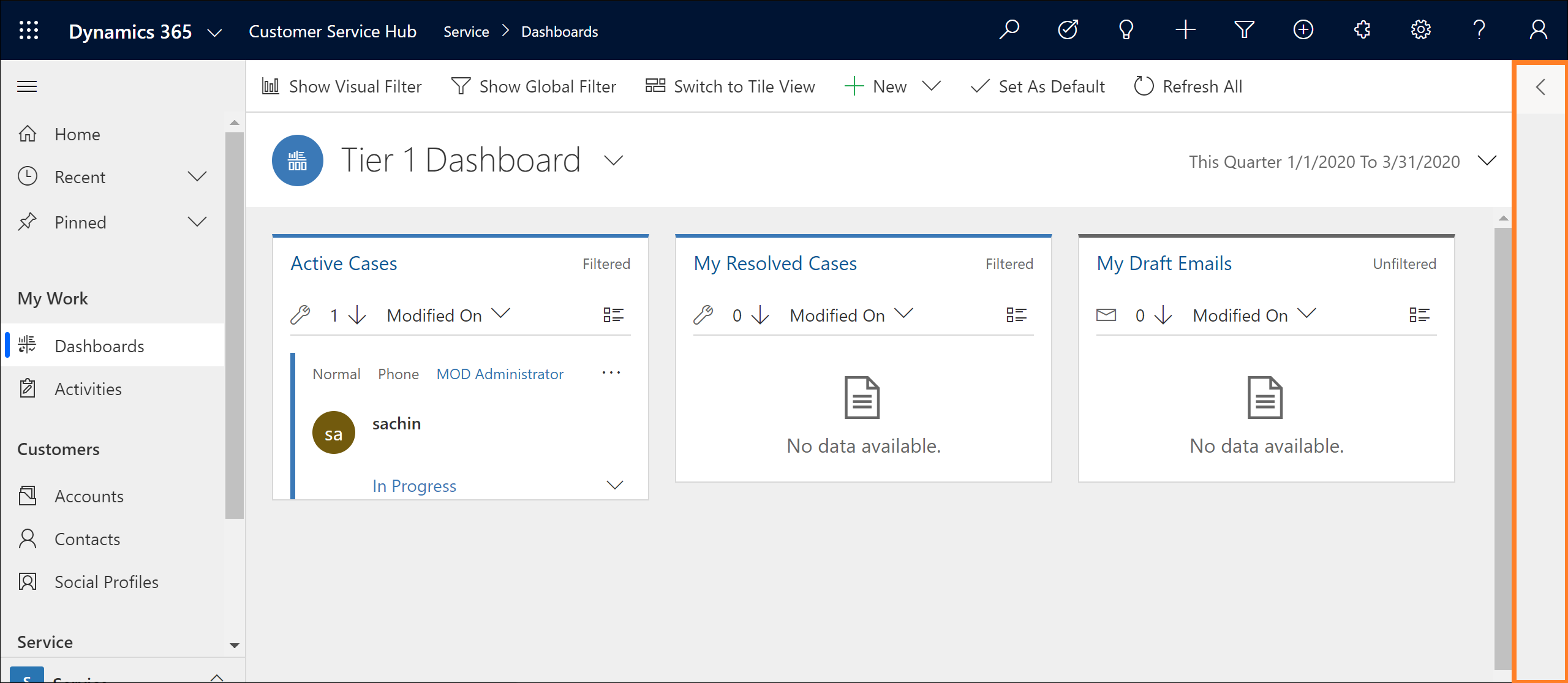Open the Accounts section in Customers

pos(89,495)
